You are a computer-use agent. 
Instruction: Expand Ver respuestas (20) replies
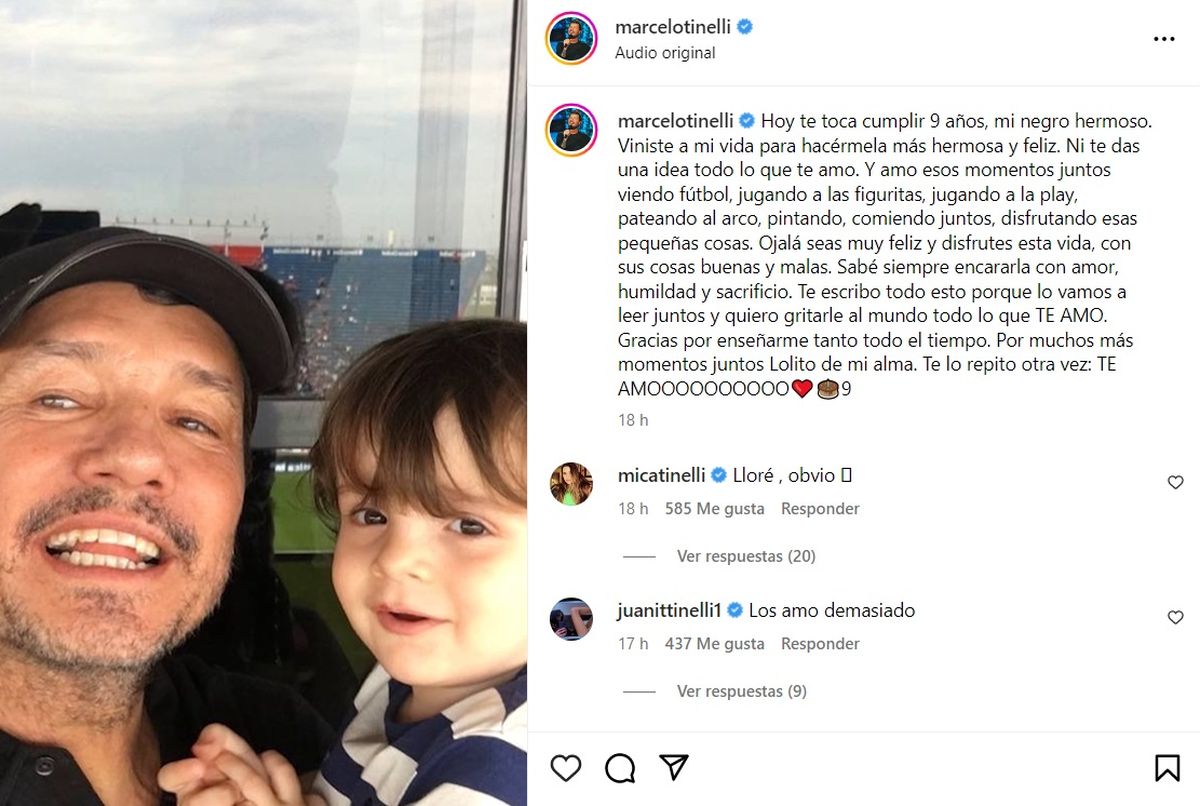tap(746, 556)
